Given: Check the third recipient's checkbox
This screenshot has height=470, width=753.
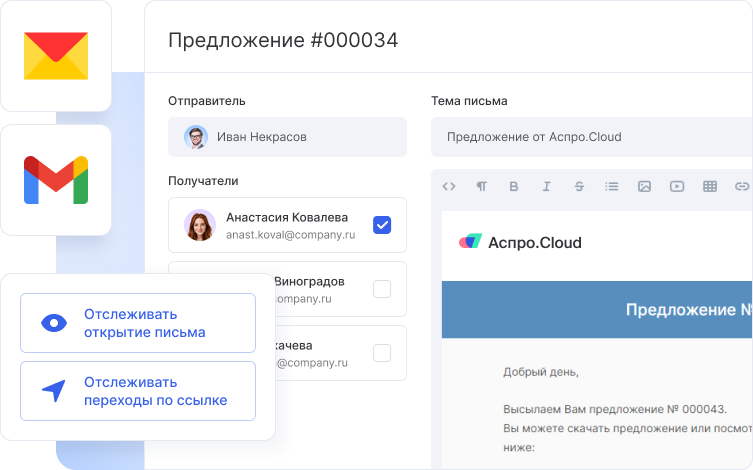Looking at the screenshot, I should (382, 352).
